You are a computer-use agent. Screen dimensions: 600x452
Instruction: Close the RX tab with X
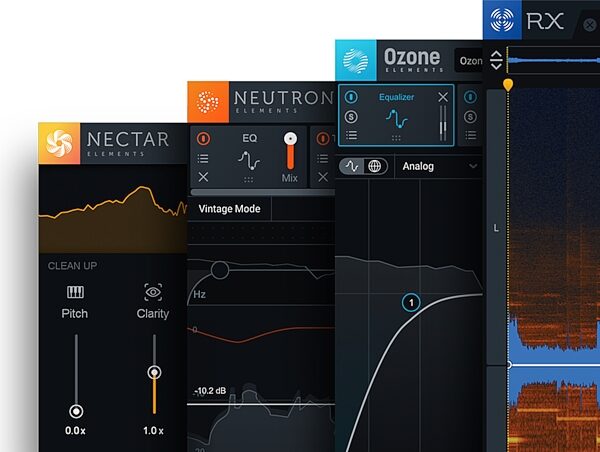(590, 25)
